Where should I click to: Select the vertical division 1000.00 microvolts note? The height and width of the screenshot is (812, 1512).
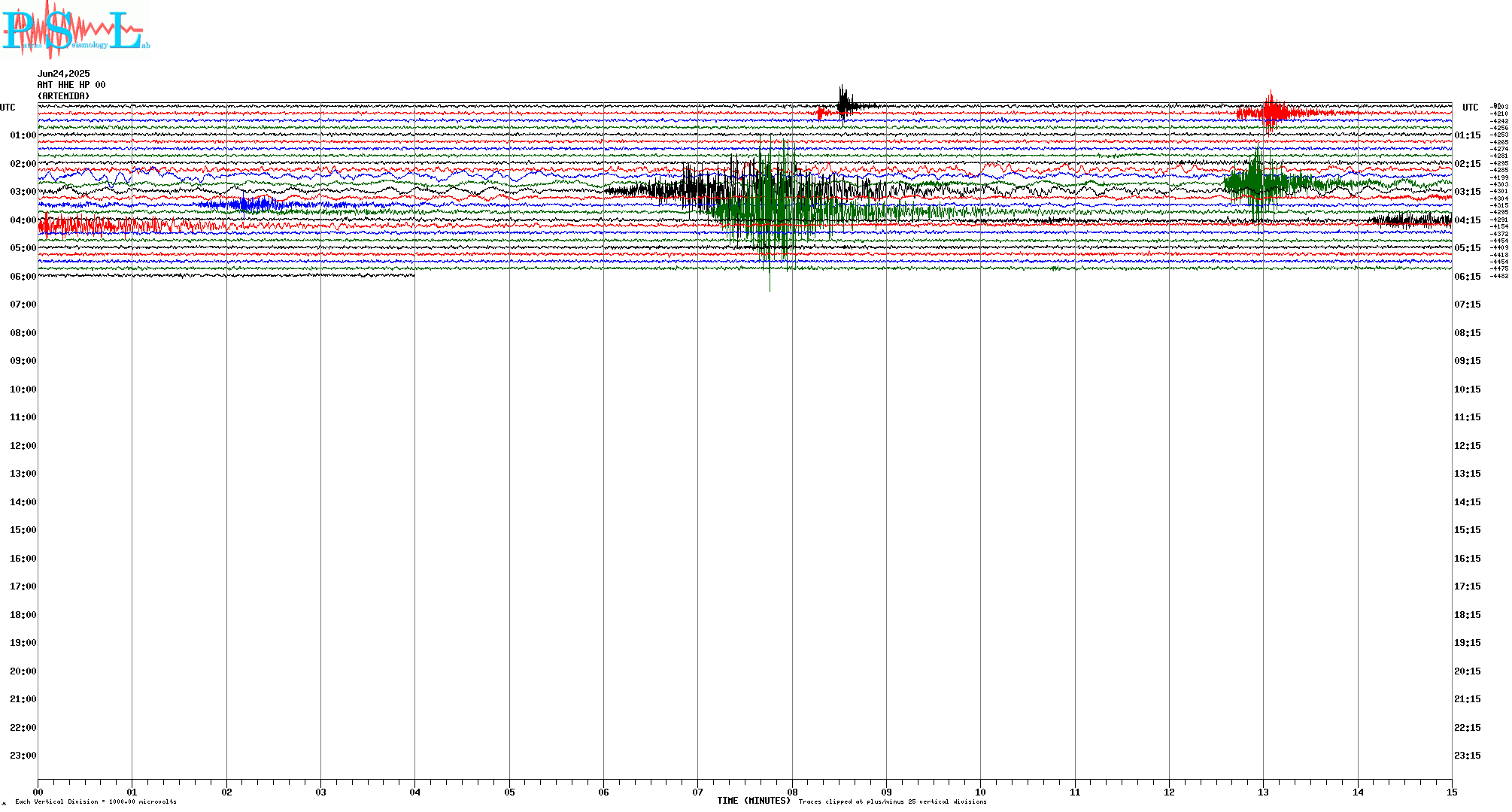pos(96,801)
